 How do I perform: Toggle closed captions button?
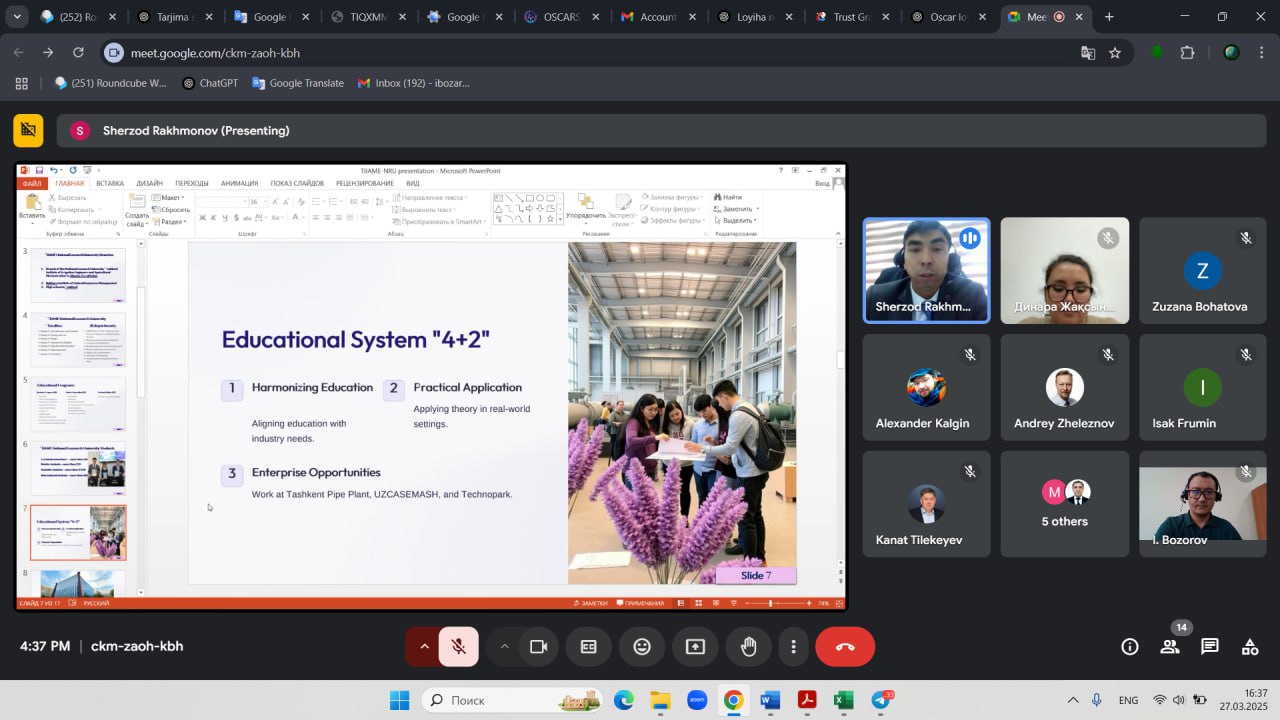[x=589, y=647]
